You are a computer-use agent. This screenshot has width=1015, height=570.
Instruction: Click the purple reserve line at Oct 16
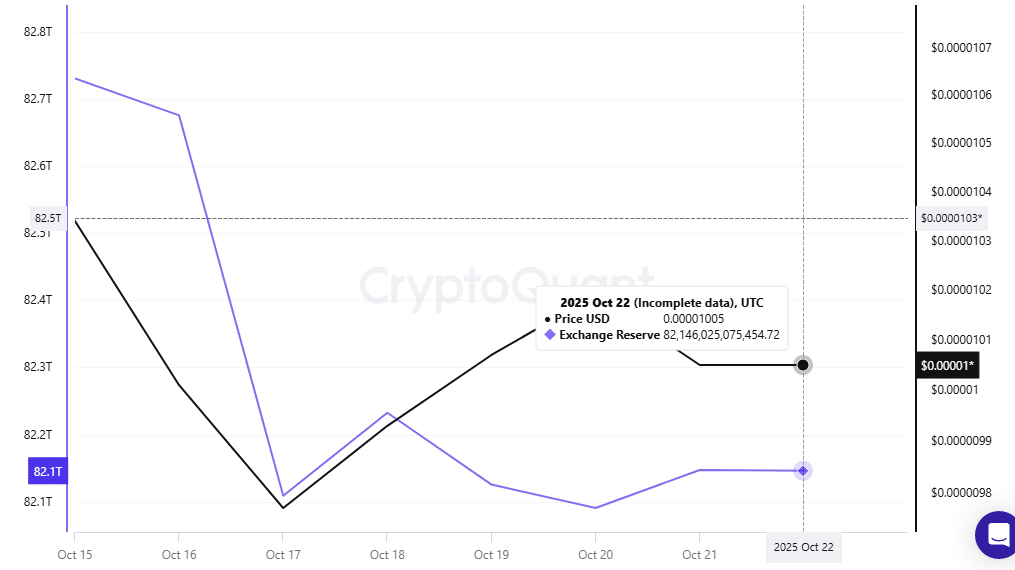(x=179, y=115)
